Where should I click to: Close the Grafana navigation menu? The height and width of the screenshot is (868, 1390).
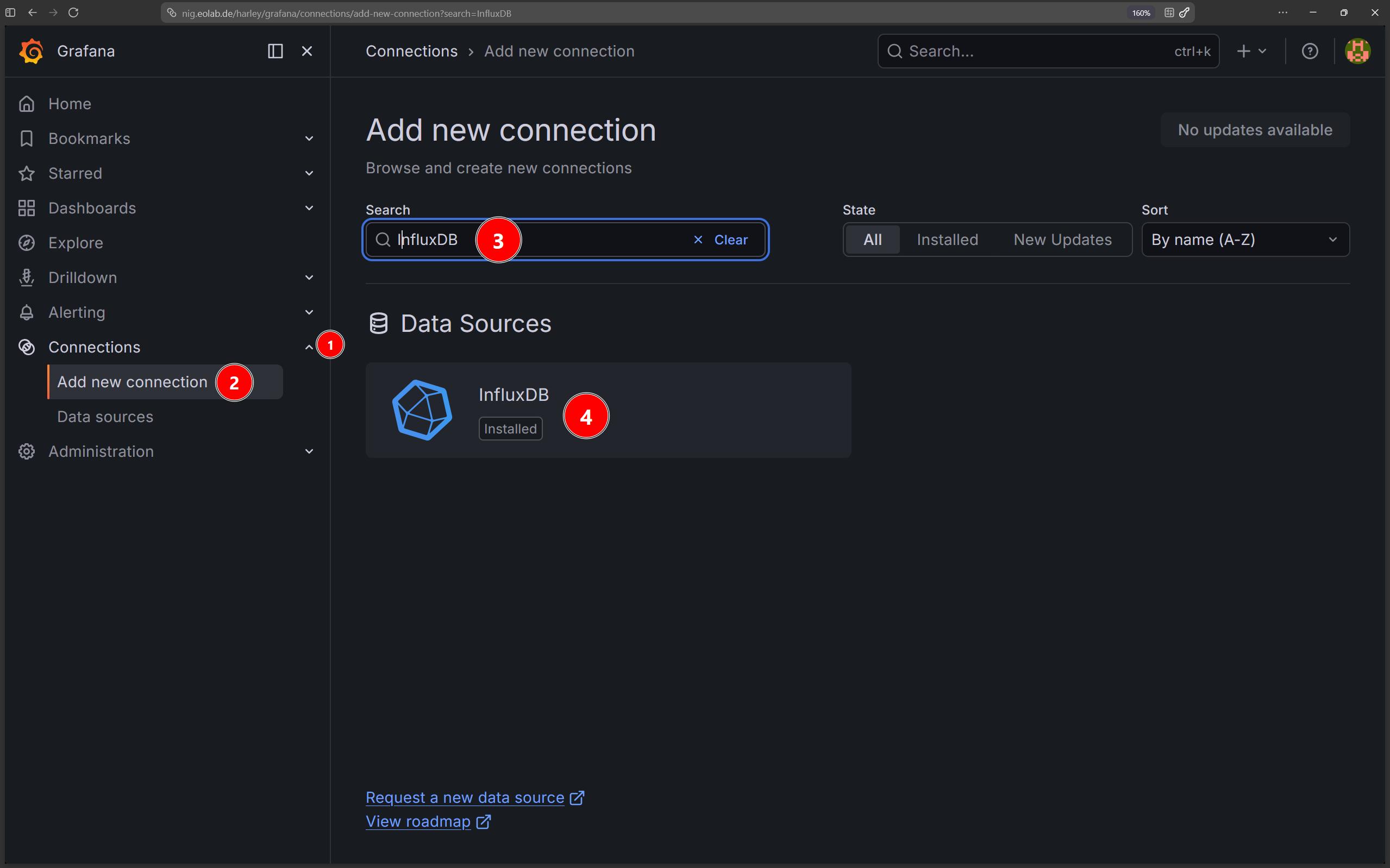pyautogui.click(x=307, y=51)
